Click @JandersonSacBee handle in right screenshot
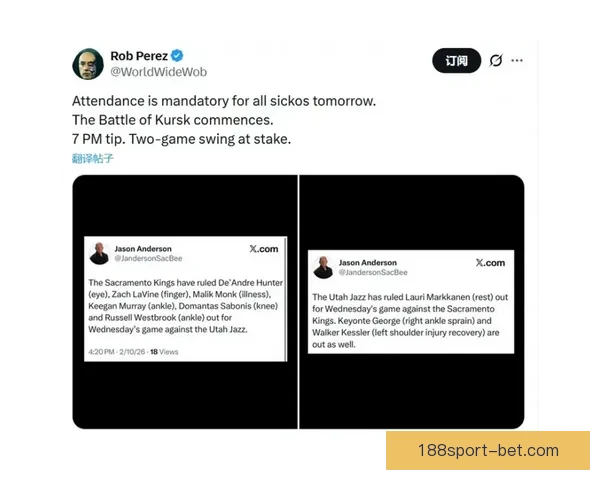This screenshot has width=600, height=480. [373, 272]
